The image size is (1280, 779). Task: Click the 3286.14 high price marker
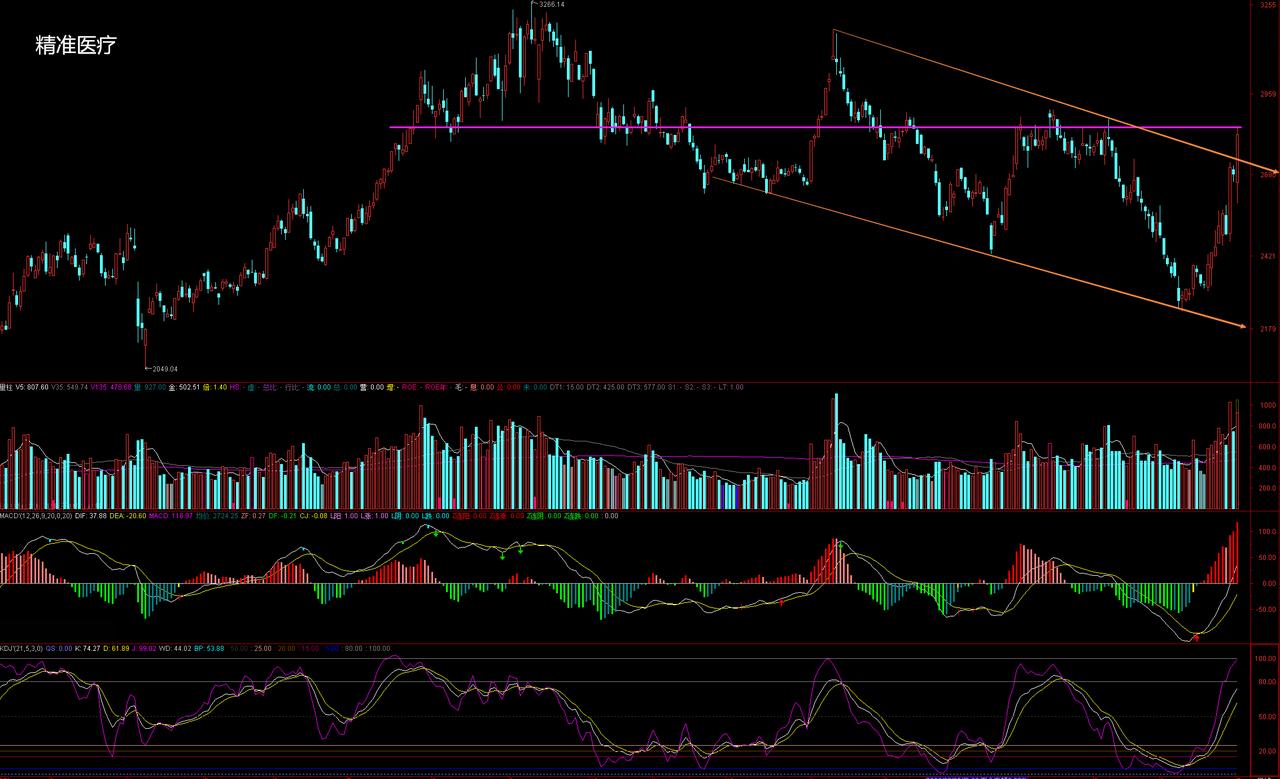(x=551, y=5)
